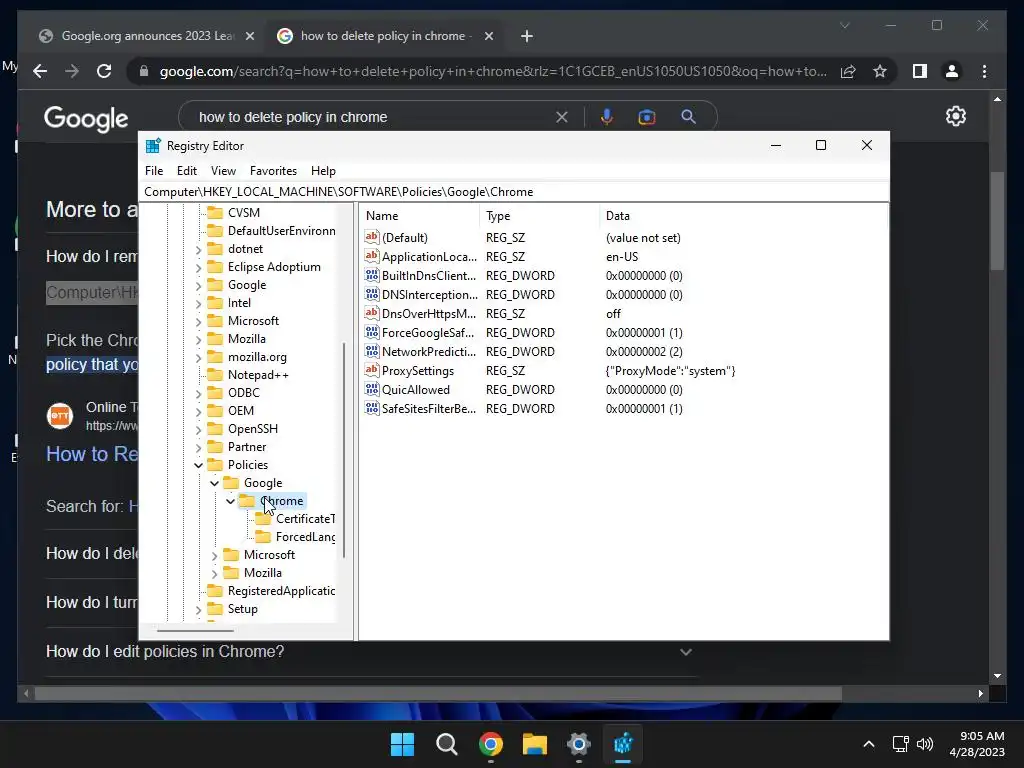Select the QuicAllowed value
The image size is (1024, 768).
[x=416, y=390]
